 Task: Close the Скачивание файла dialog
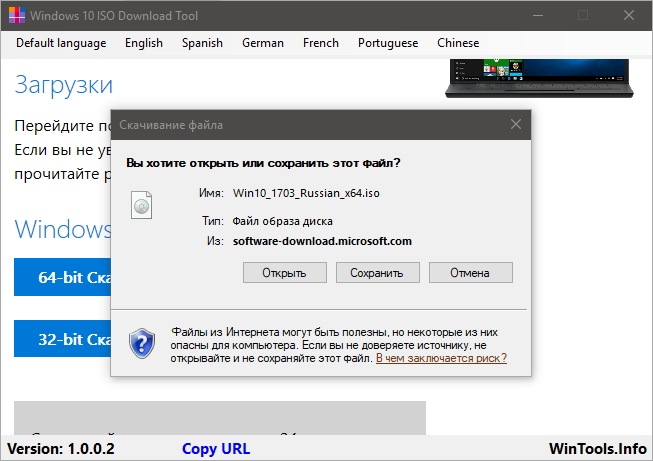pyautogui.click(x=516, y=124)
